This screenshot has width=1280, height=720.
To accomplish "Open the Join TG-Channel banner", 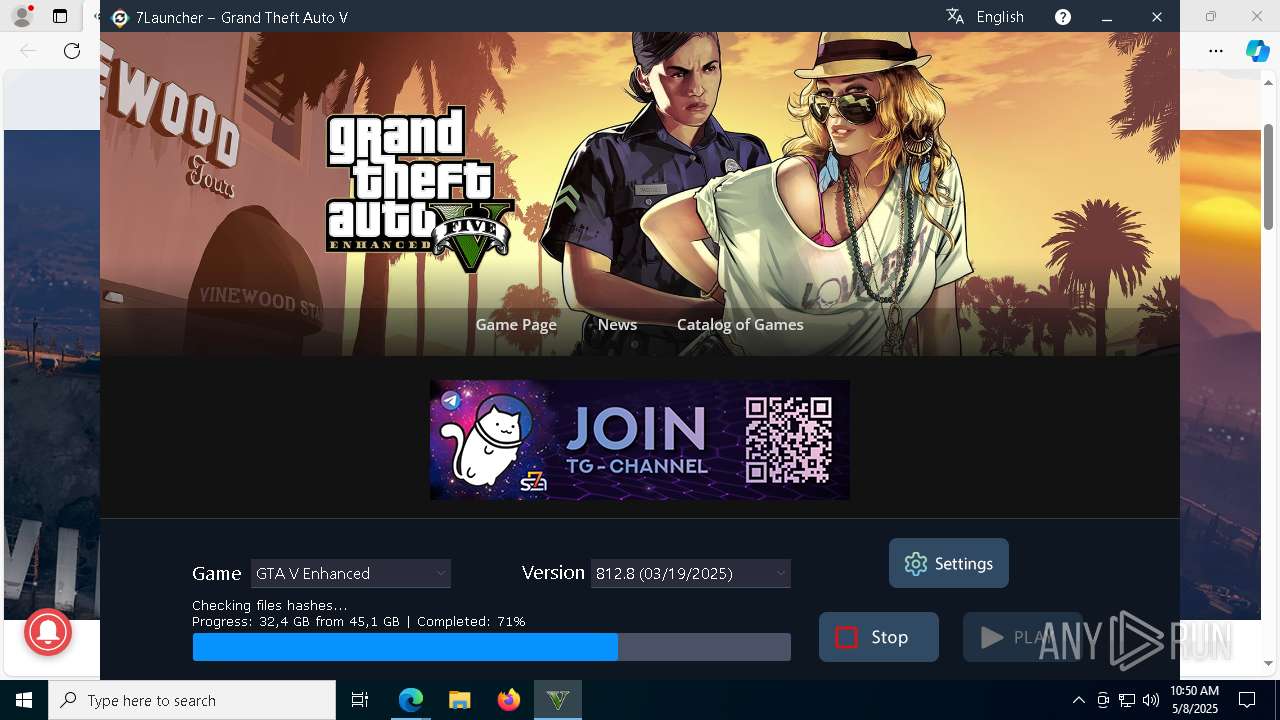I will [x=640, y=440].
